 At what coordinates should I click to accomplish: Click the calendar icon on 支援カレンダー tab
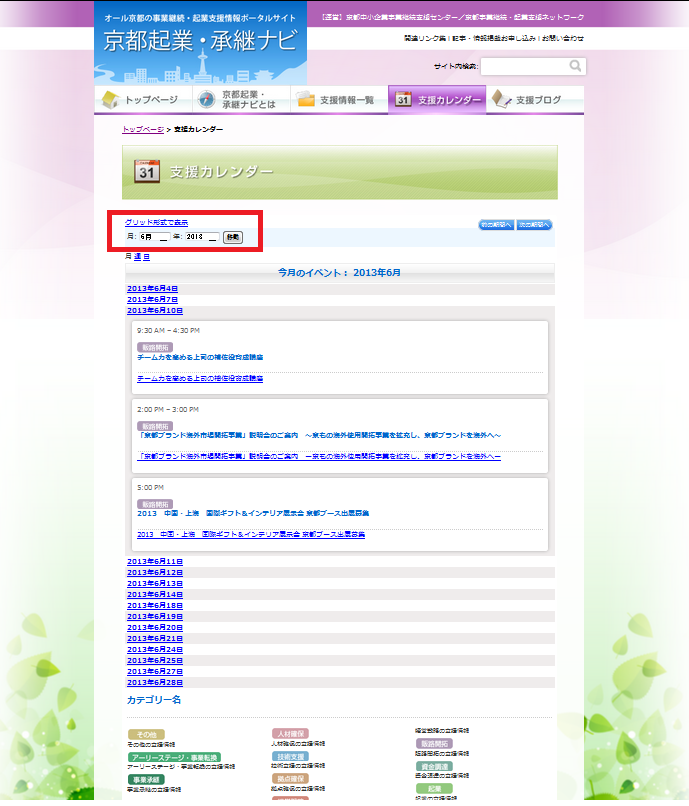[x=402, y=99]
